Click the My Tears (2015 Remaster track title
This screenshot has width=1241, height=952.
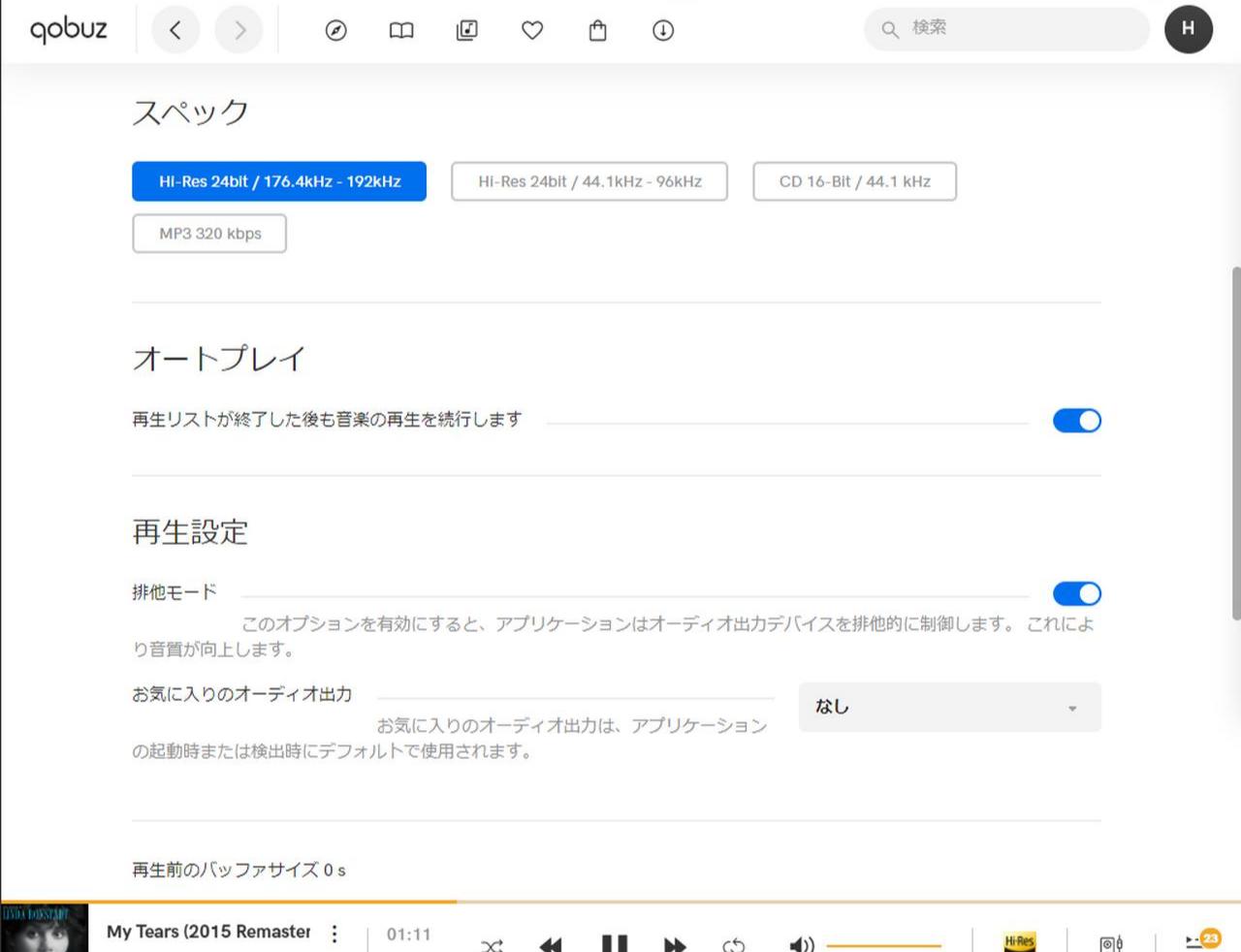(x=208, y=932)
